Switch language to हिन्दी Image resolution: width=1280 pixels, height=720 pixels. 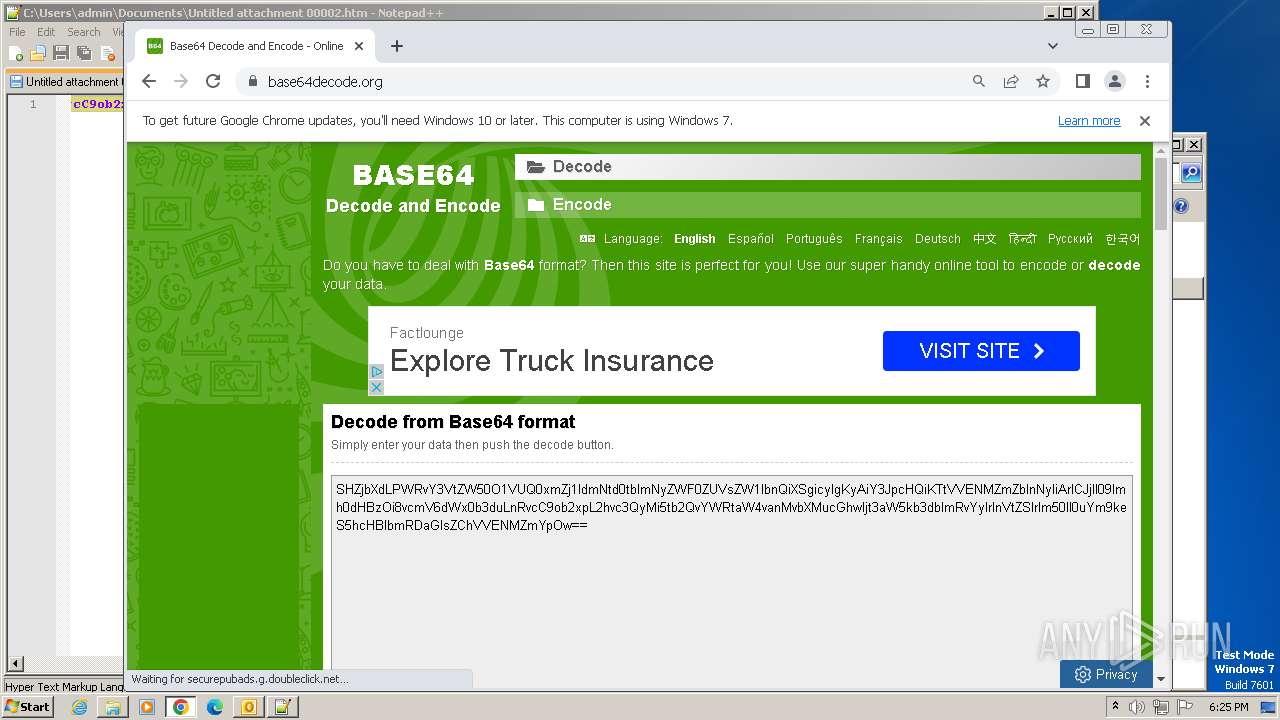tap(1022, 239)
